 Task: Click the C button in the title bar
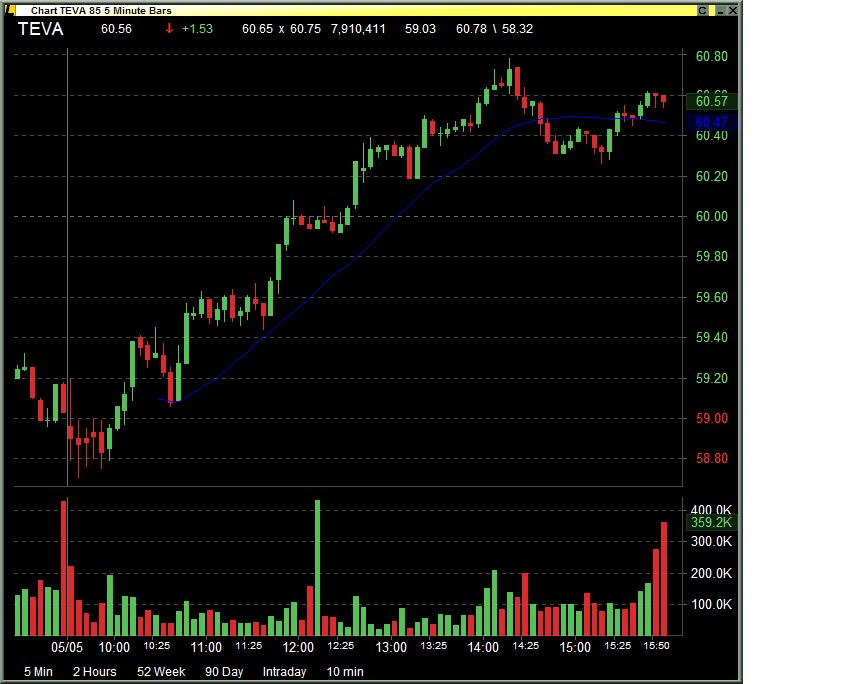coord(702,10)
